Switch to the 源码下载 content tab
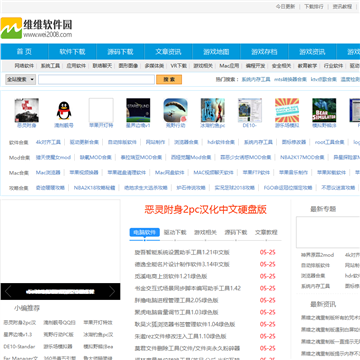Screen dimensions: 360x360 [x=236, y=232]
